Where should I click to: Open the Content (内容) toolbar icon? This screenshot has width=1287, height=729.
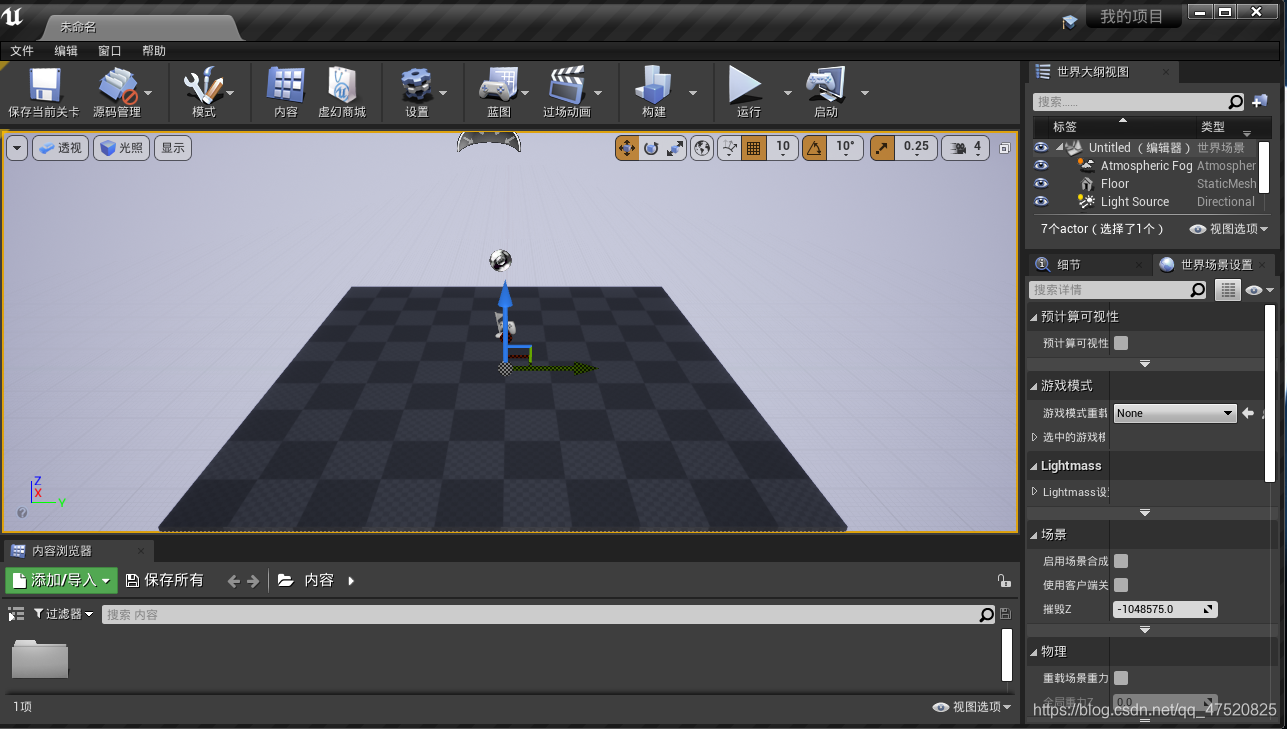286,86
